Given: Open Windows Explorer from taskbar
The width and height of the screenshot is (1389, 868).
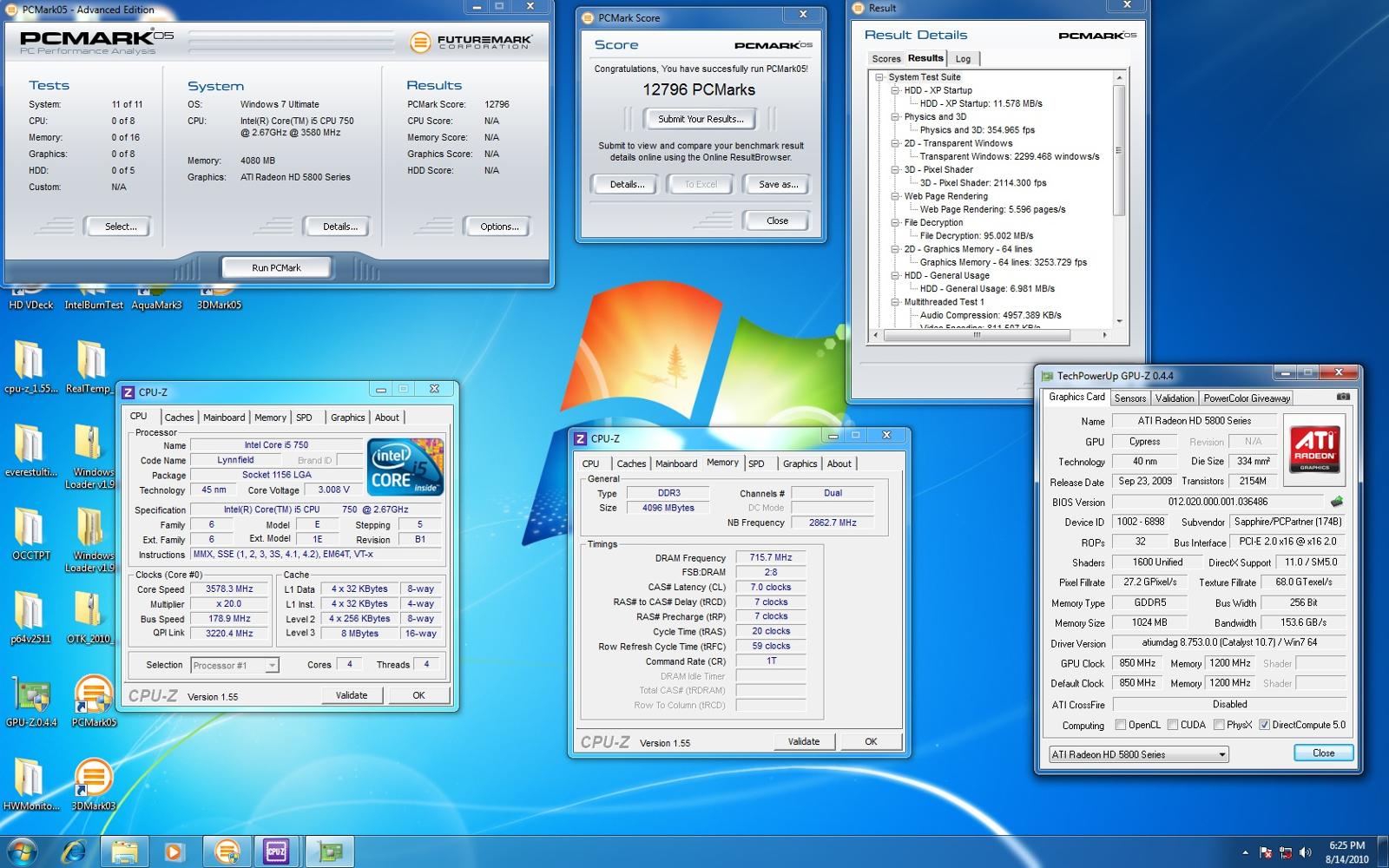Looking at the screenshot, I should click(x=123, y=852).
